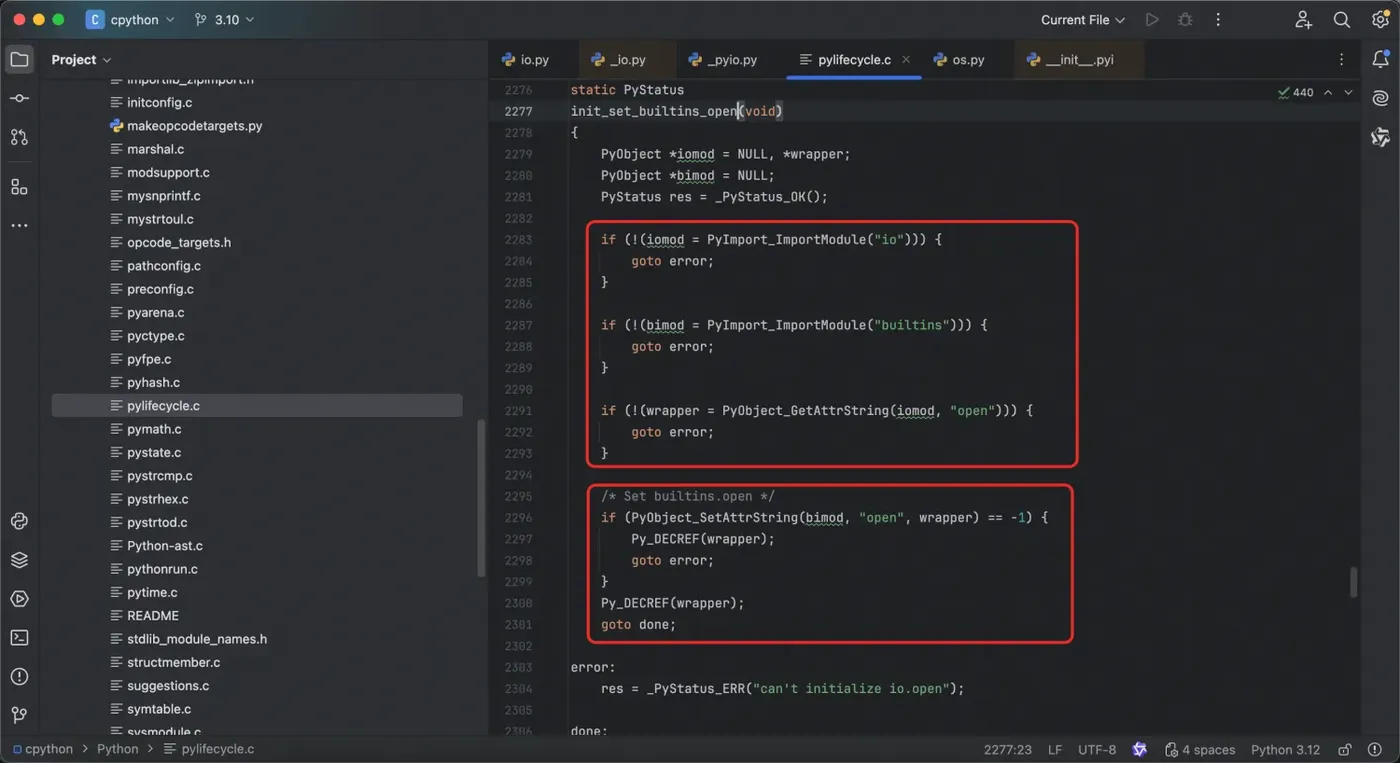Viewport: 1400px width, 763px height.
Task: Open the AI Assistant spiral icon
Action: pos(1381,98)
